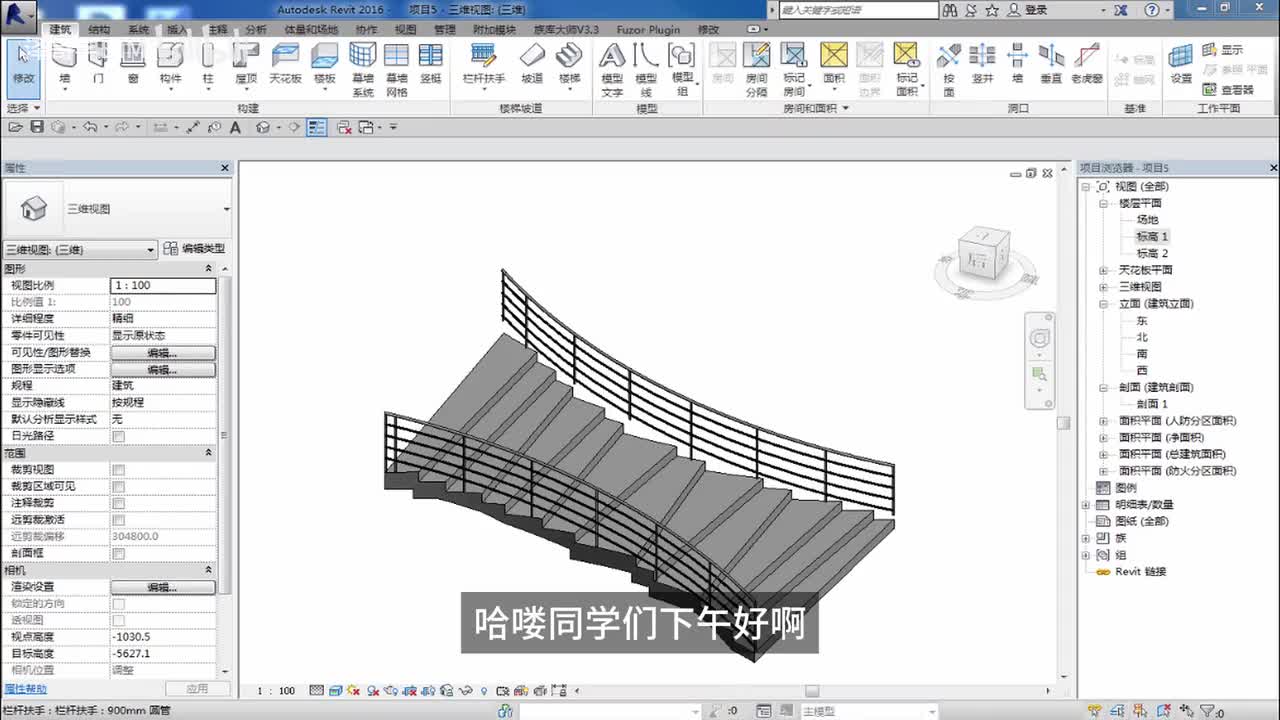The image size is (1280, 720).
Task: Click the 垂直 (Vertical) opening tool
Action: 1051,64
